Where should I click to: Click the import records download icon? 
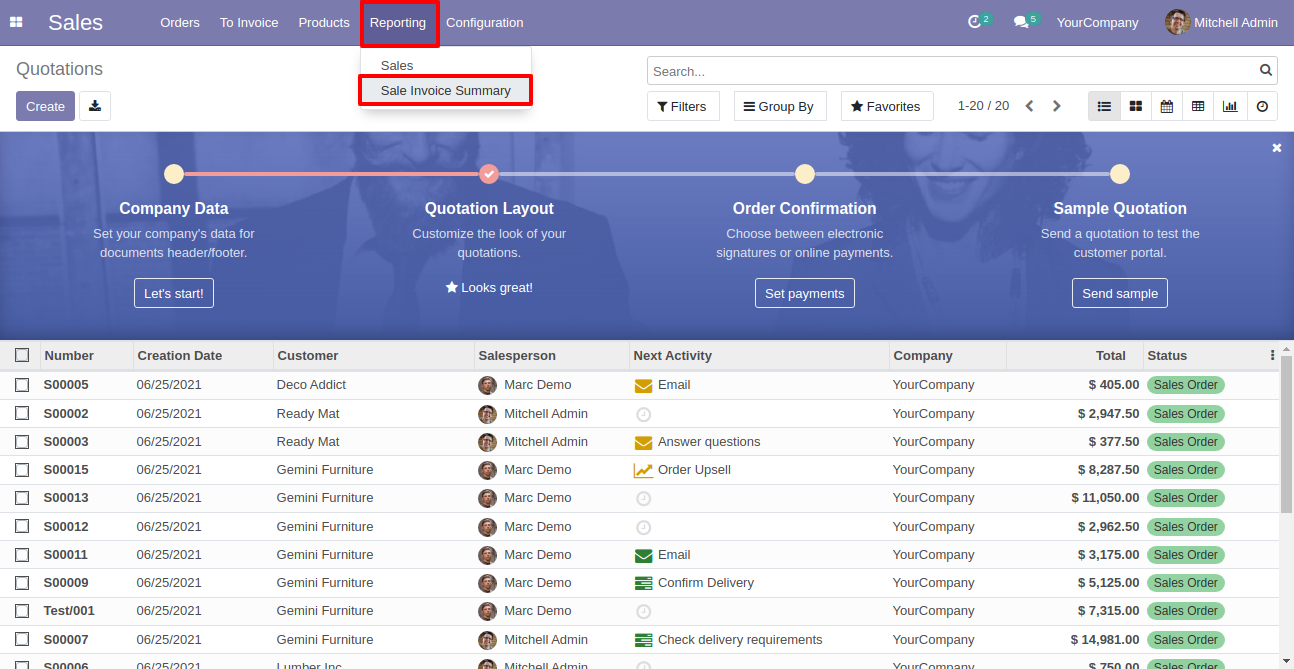pos(95,106)
